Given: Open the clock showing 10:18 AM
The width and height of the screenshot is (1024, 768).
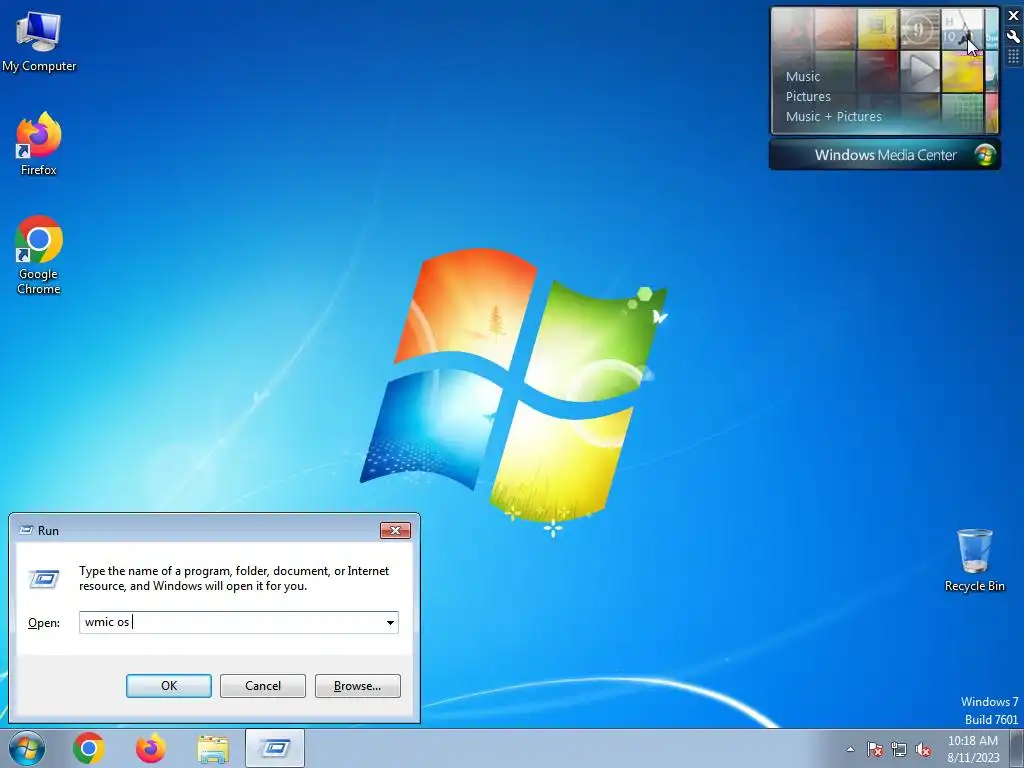Looking at the screenshot, I should point(973,748).
